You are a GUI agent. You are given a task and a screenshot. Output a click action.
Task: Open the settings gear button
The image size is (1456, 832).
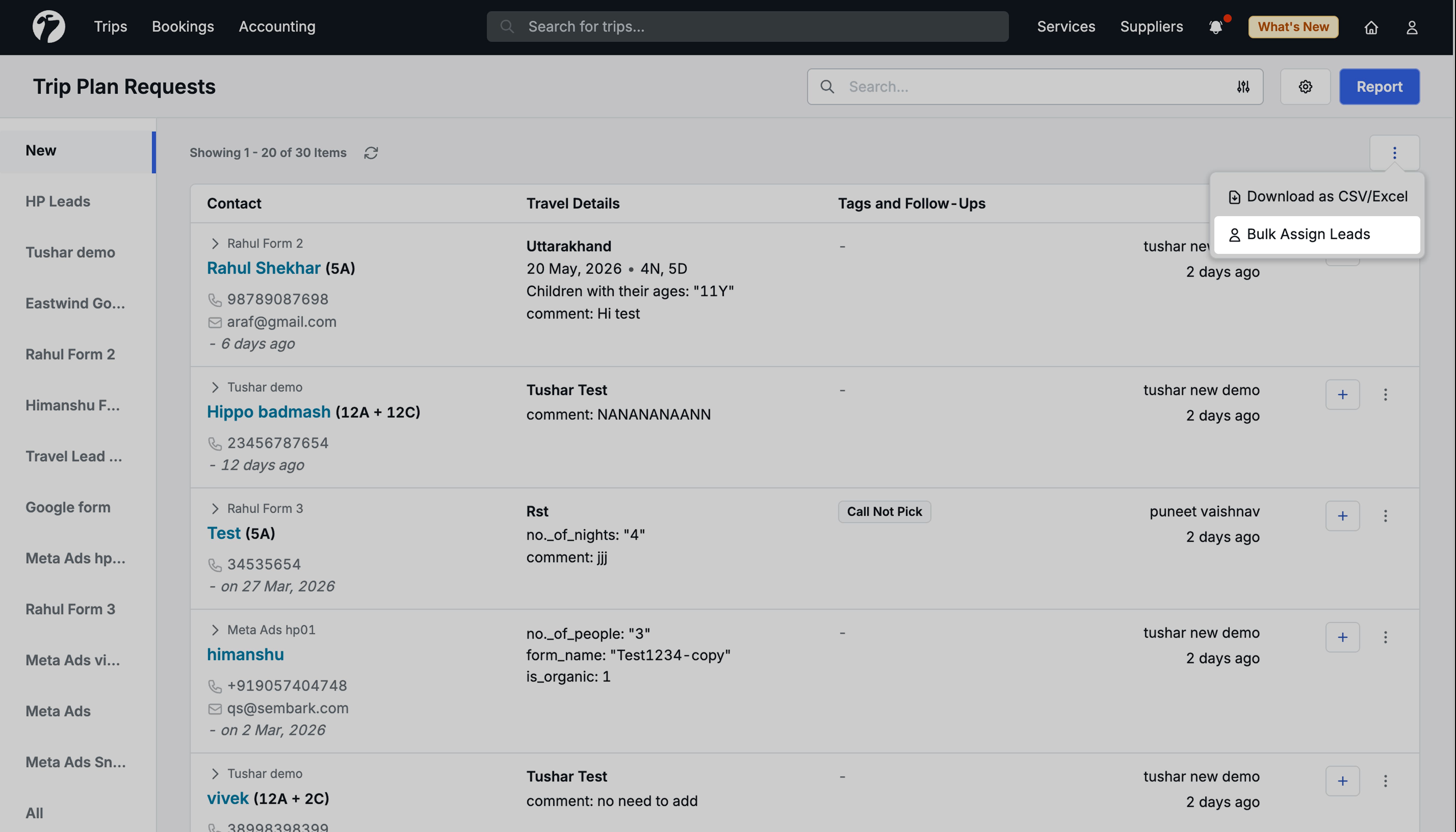click(x=1305, y=86)
